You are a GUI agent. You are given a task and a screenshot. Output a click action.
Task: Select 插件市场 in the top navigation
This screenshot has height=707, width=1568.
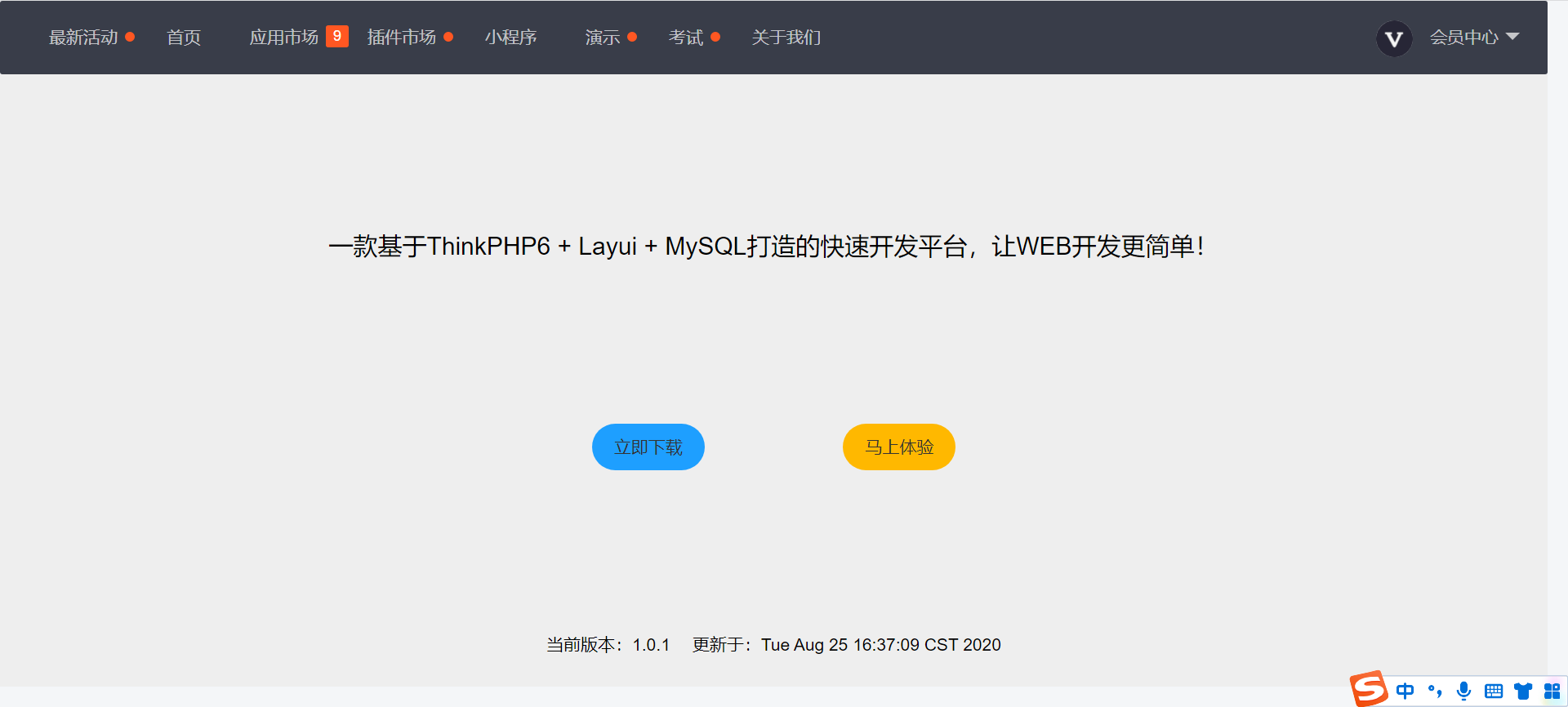tap(402, 38)
